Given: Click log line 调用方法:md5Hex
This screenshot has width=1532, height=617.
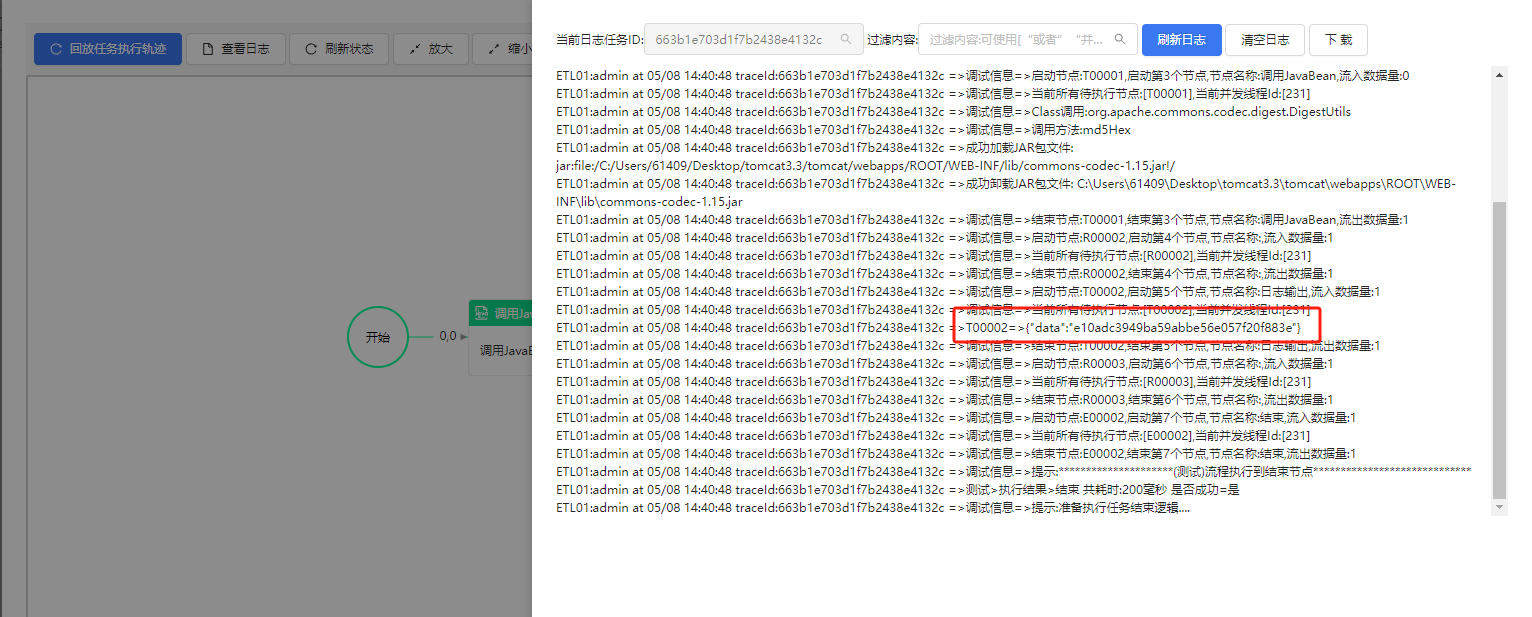Looking at the screenshot, I should coord(843,129).
